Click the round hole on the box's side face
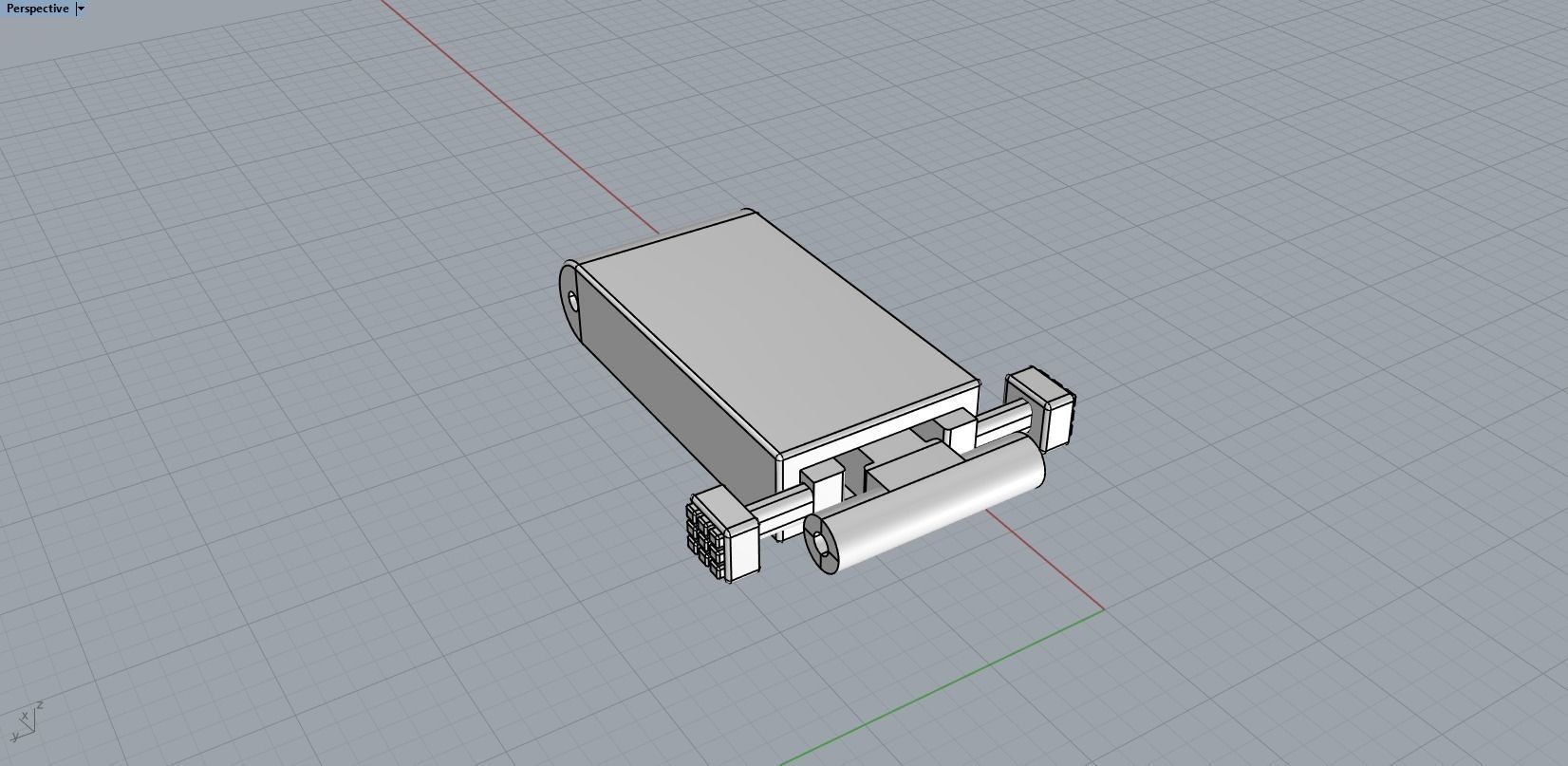Image resolution: width=1568 pixels, height=766 pixels. point(573,302)
